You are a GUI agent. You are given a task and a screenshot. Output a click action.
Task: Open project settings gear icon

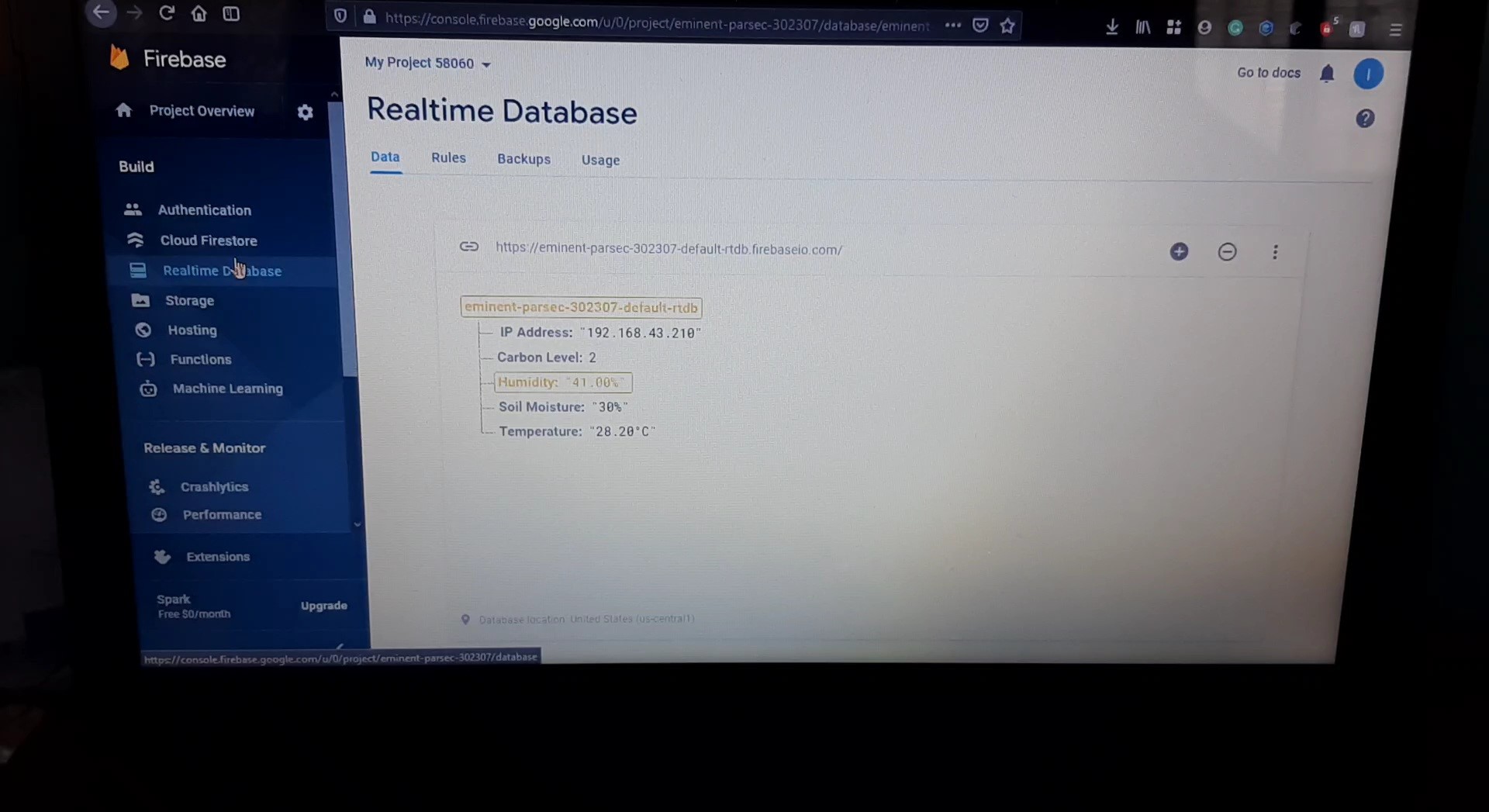point(305,112)
